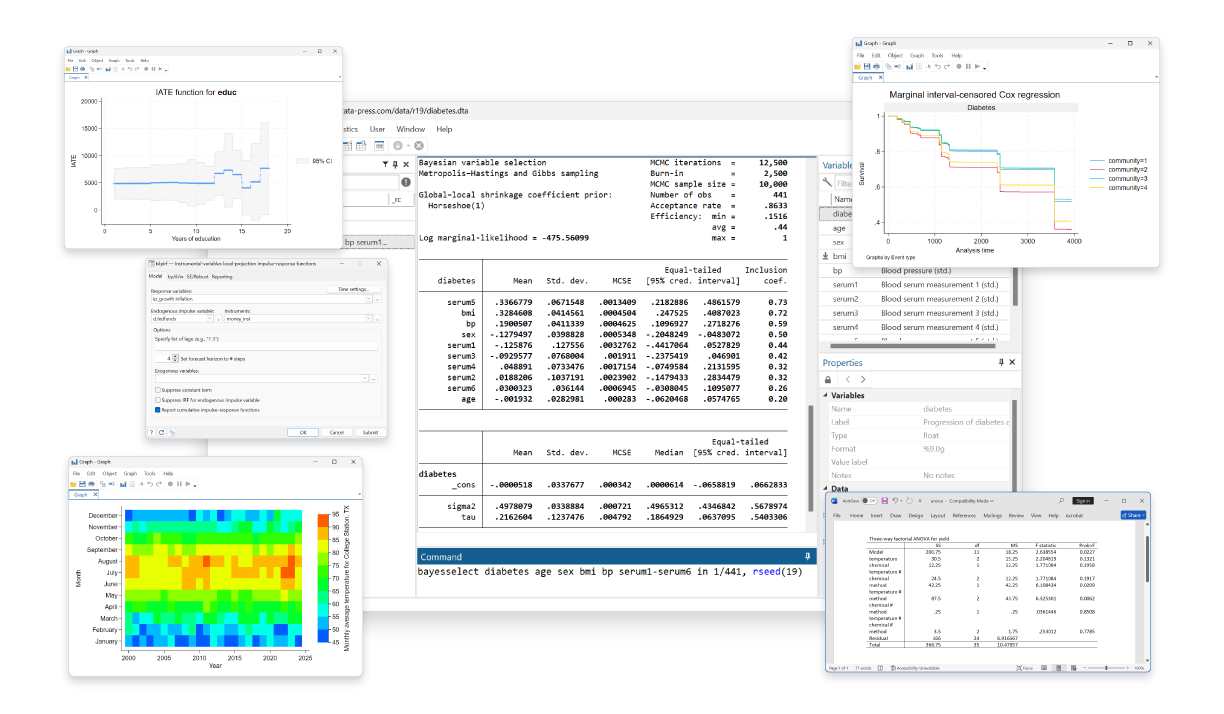The image size is (1224, 714).
Task: Collapse the Variables section in Properties panel
Action: (826, 395)
